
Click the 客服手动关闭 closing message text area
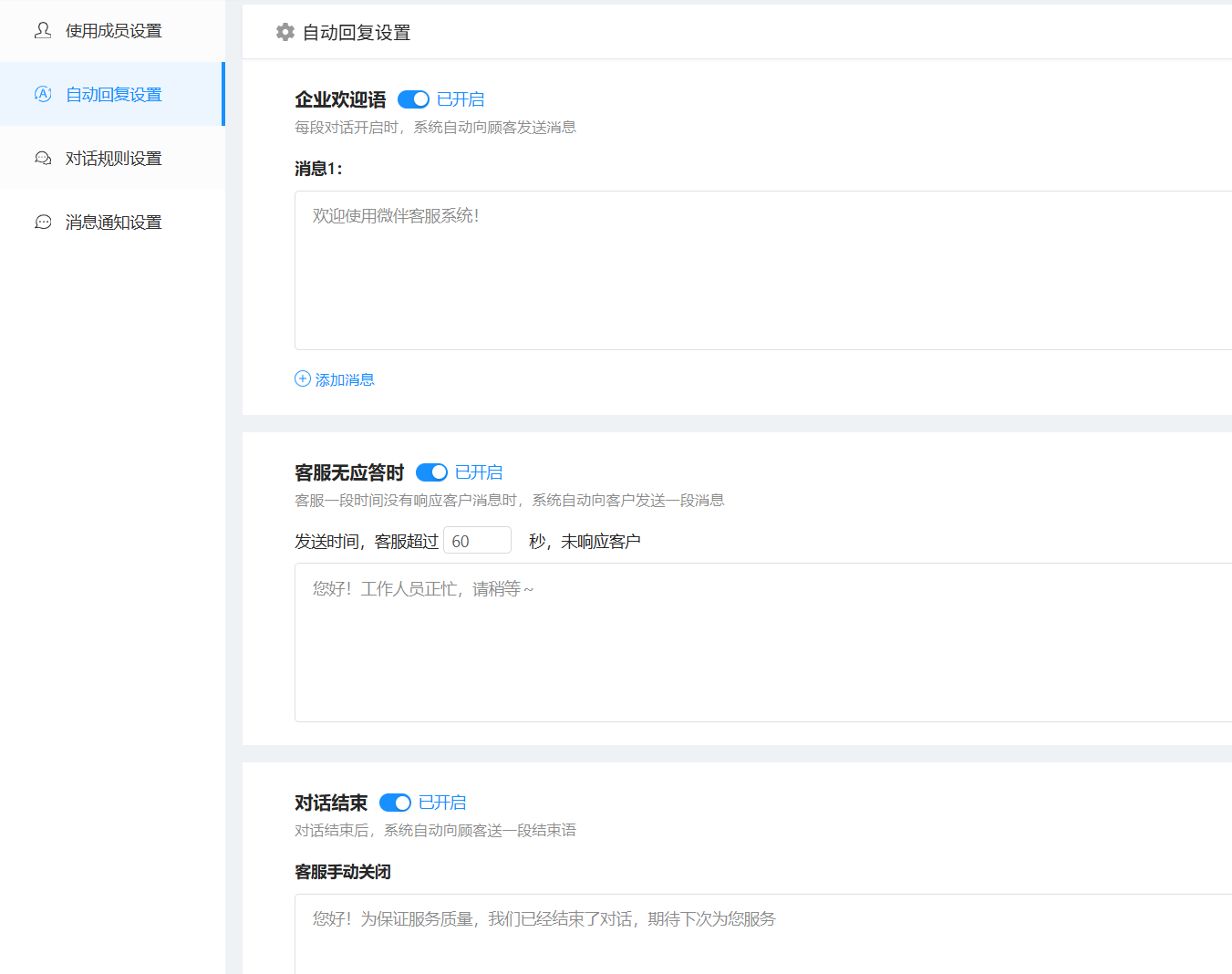763,934
